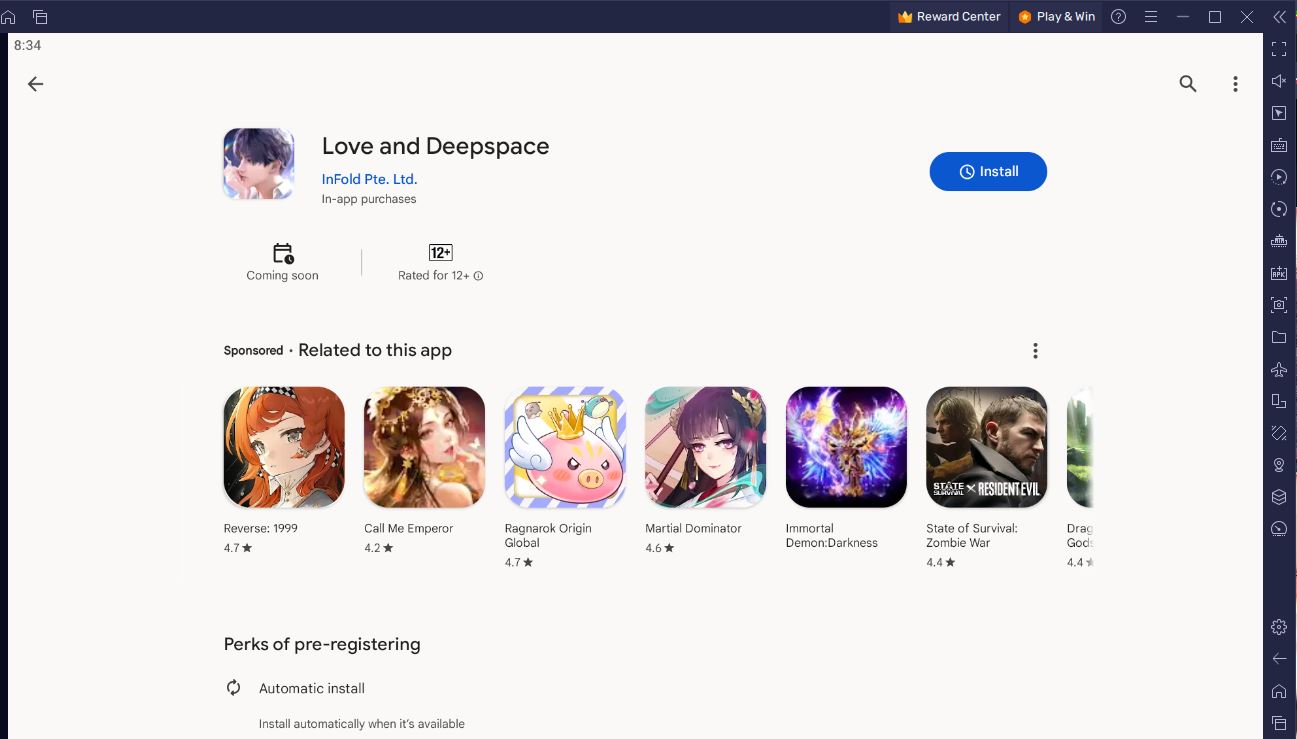Click the Martial Dominator title text
Viewport: 1297px width, 739px height.
tap(693, 529)
